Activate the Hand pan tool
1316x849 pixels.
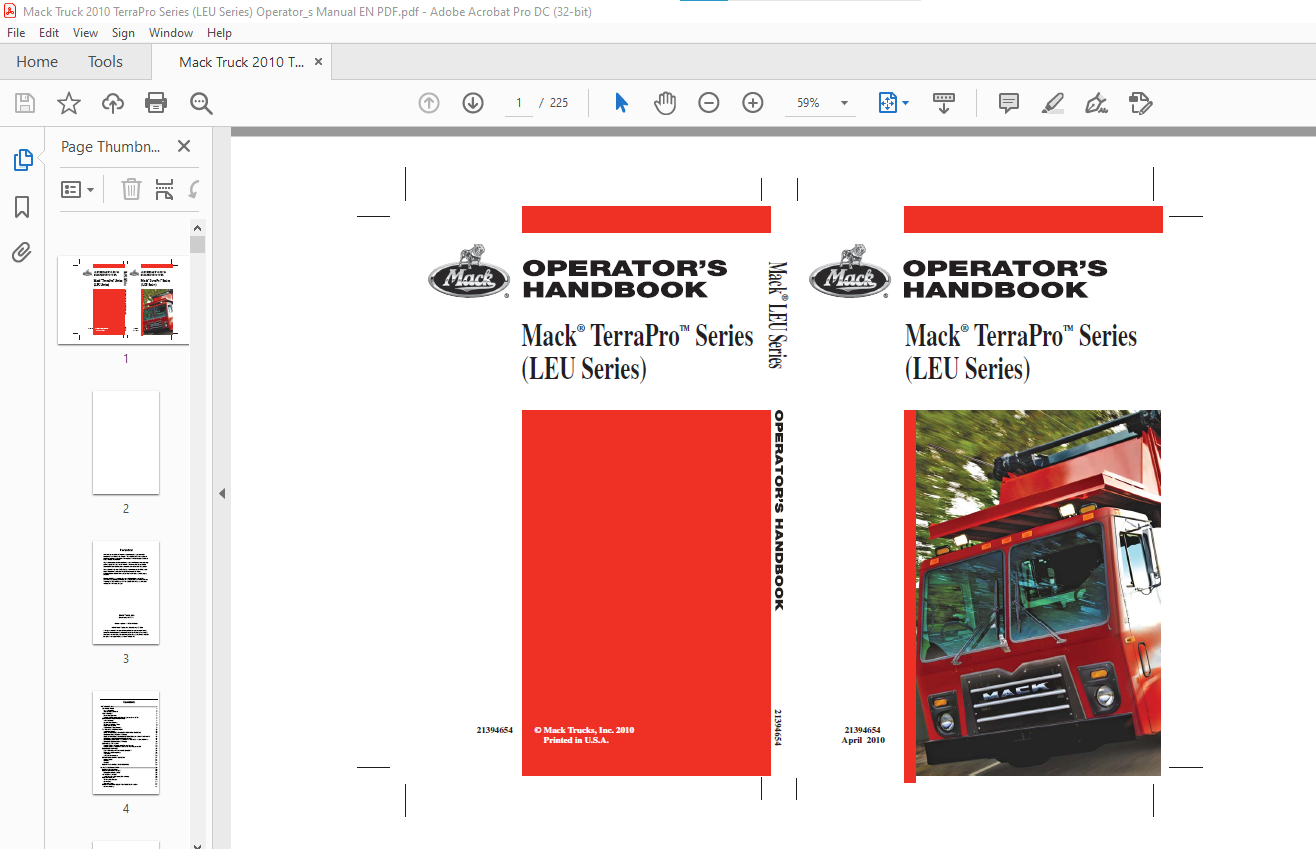coord(665,103)
